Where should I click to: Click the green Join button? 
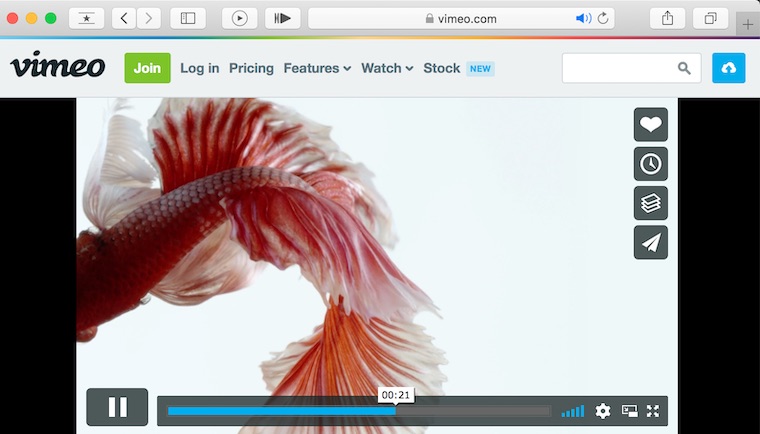147,68
